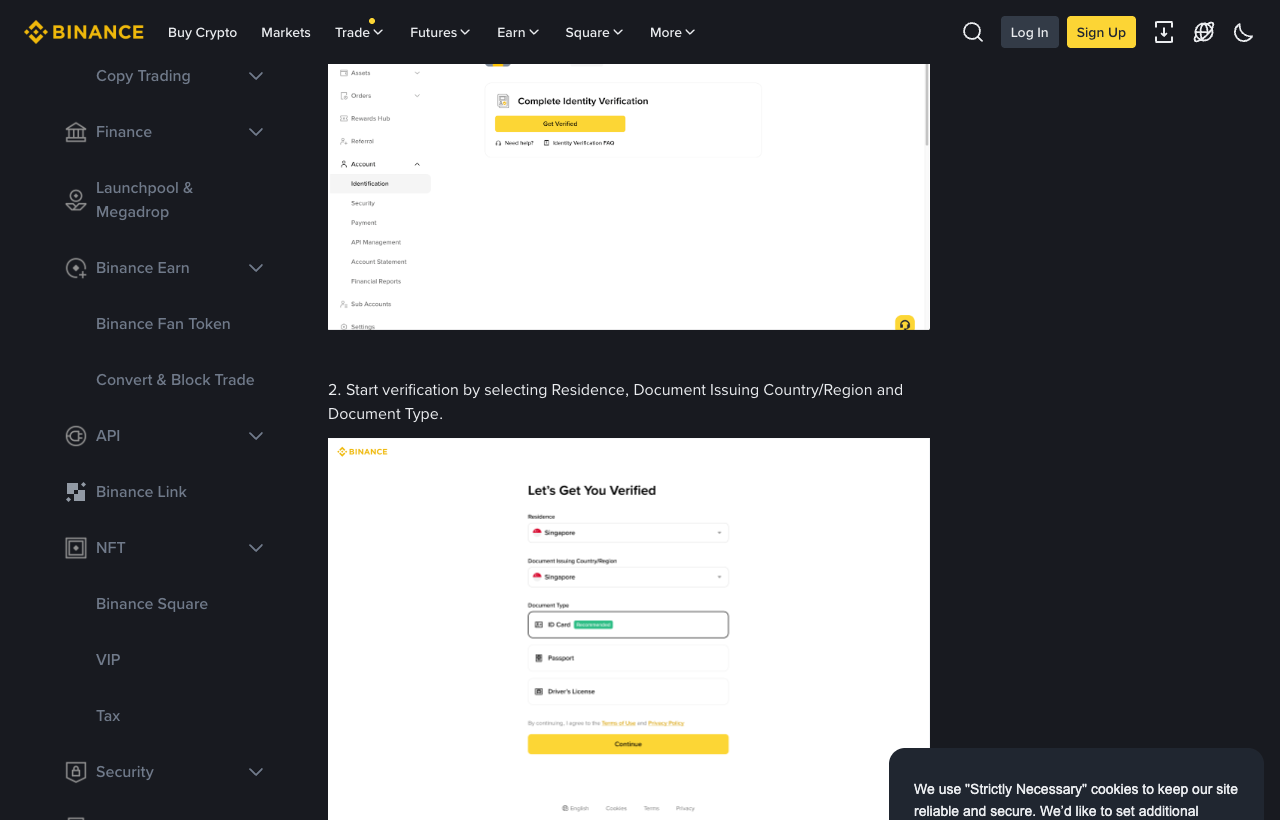Expand the NFT sidebar section

(256, 548)
